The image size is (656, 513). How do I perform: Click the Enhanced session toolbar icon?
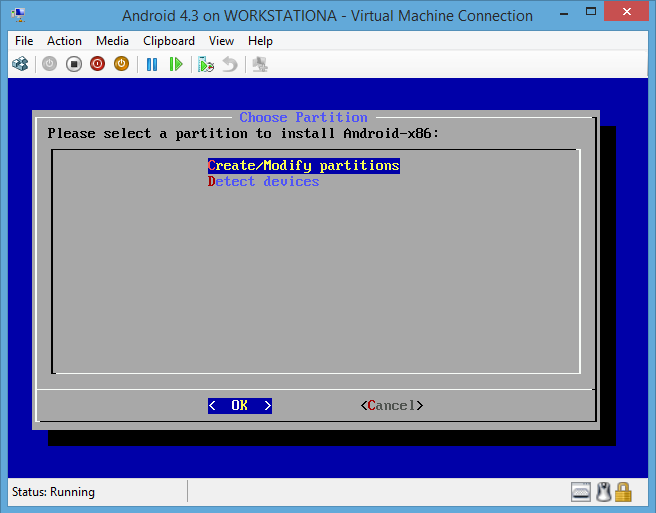point(260,64)
